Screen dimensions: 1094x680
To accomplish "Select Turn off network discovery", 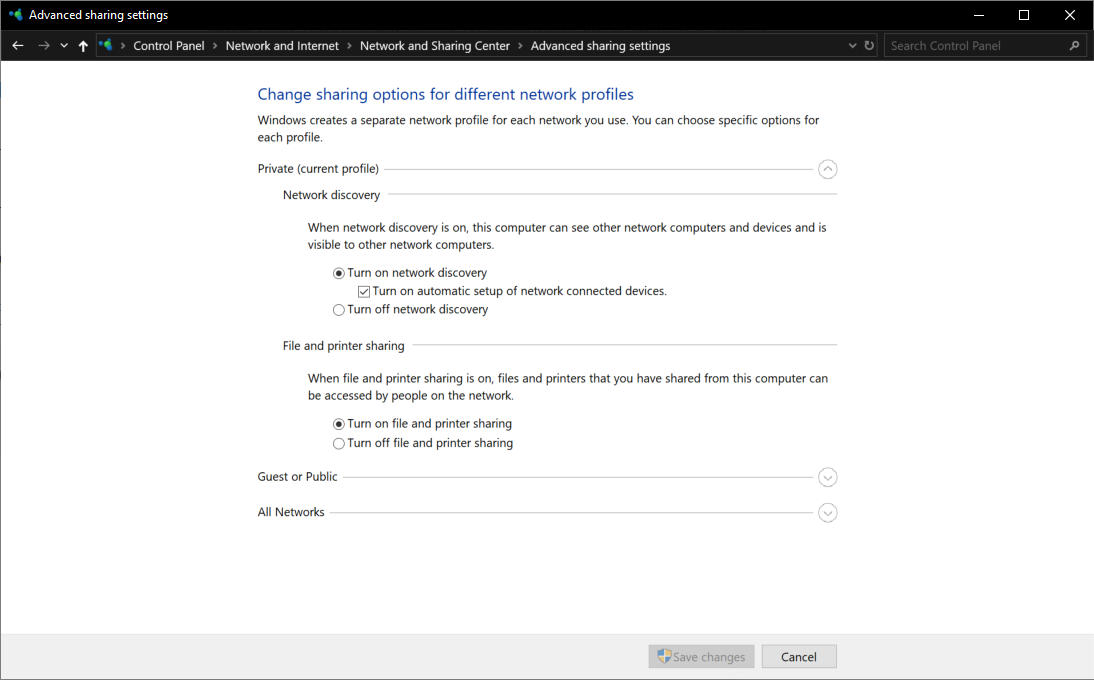I will pyautogui.click(x=339, y=310).
